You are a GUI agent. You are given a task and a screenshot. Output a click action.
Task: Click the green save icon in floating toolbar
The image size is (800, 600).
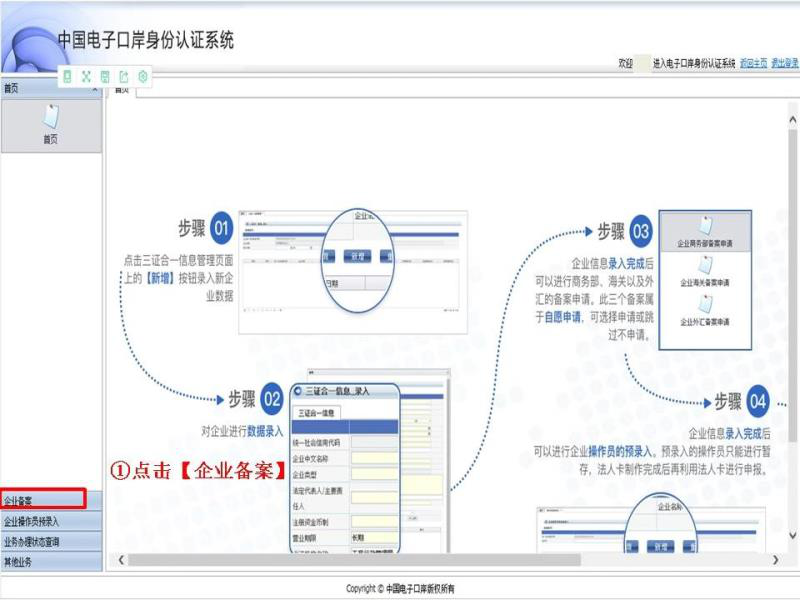pyautogui.click(x=105, y=76)
